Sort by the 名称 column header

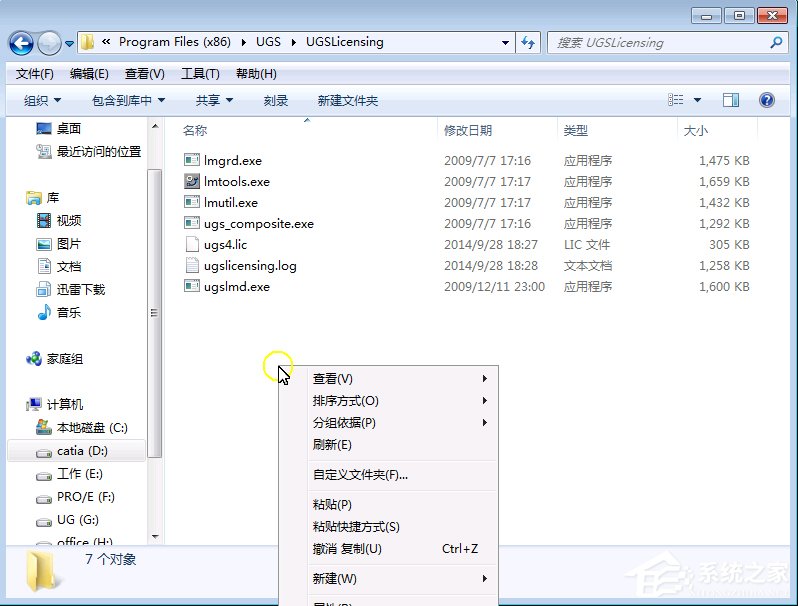(195, 131)
